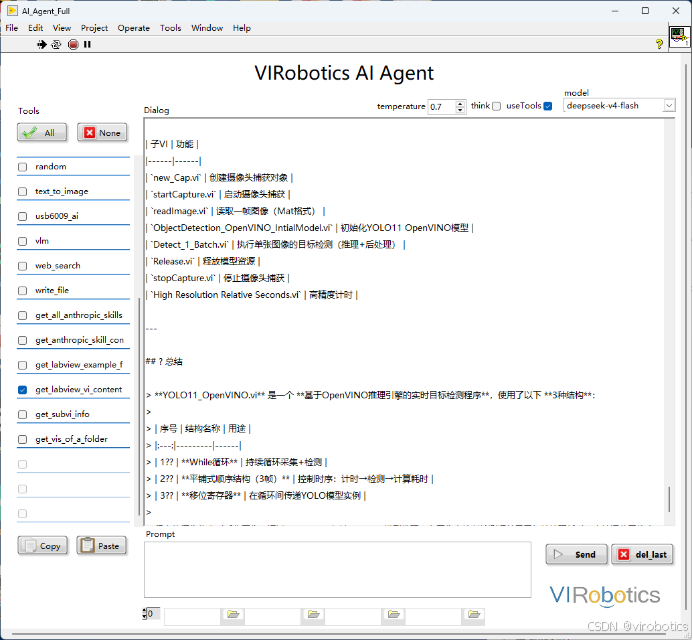Image resolution: width=693 pixels, height=640 pixels.
Task: Enable the write_file tool checkbox
Action: coord(23,290)
